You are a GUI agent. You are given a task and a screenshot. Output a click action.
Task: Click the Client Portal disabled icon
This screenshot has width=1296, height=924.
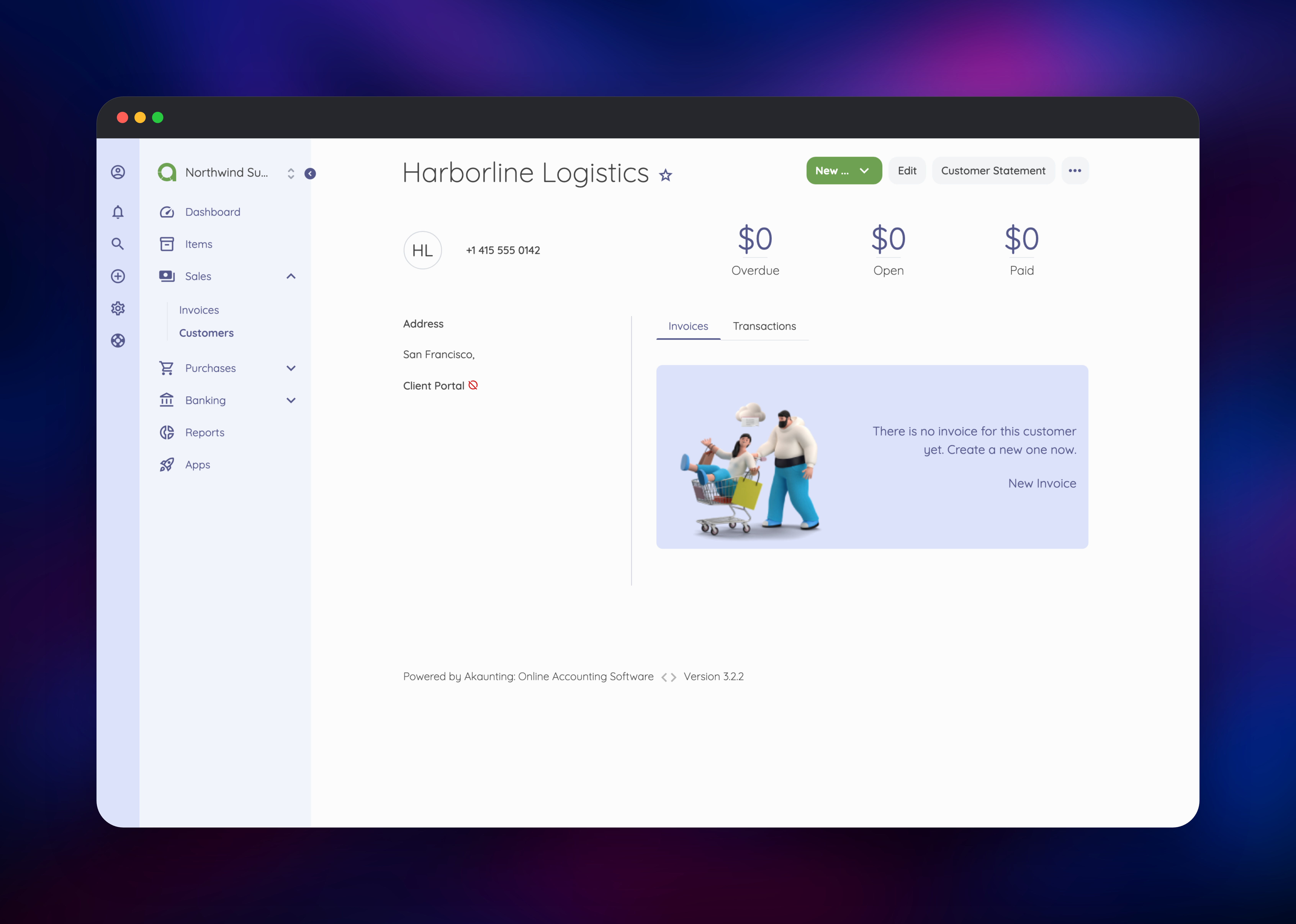pos(473,385)
